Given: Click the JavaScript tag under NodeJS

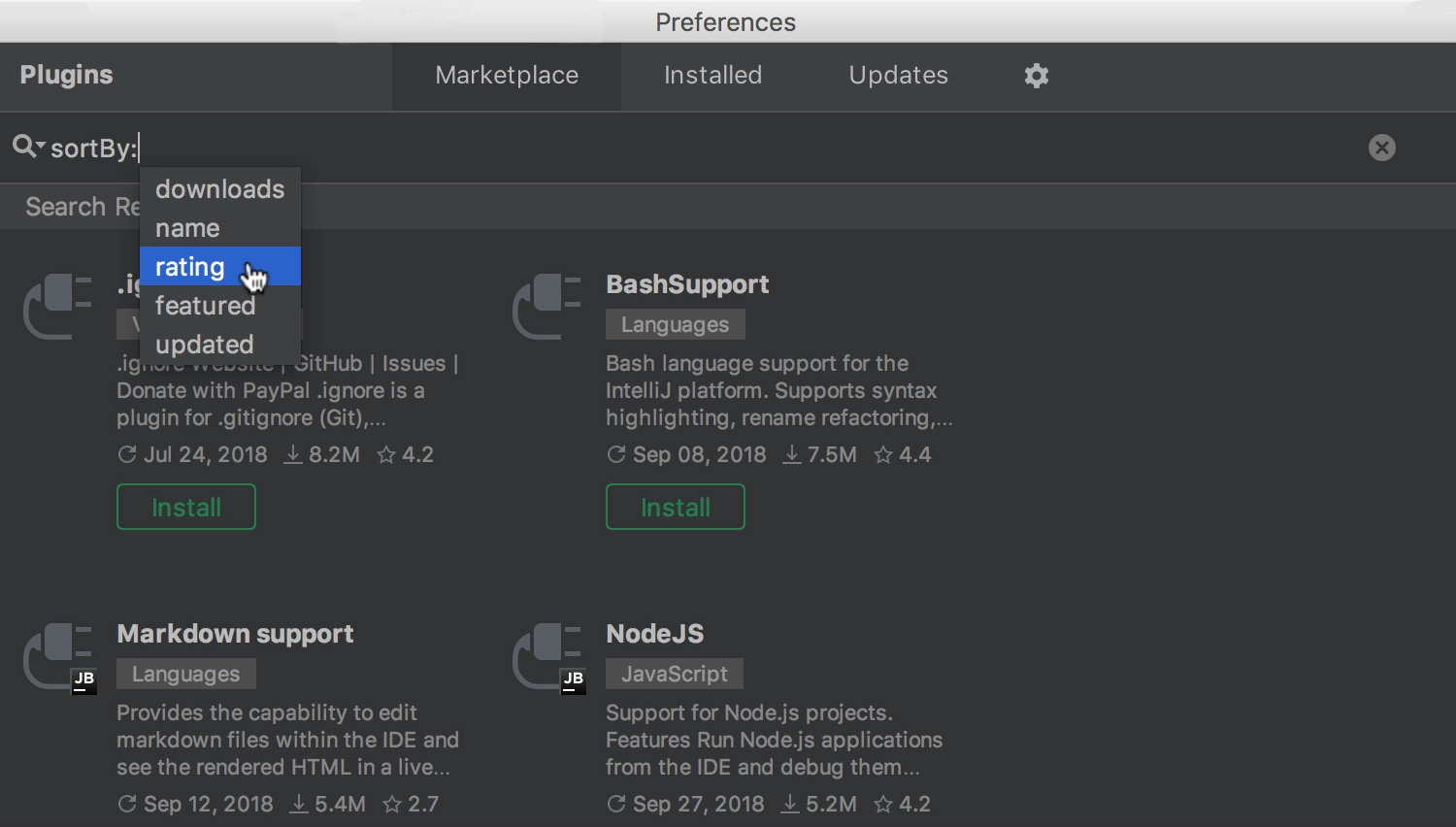Looking at the screenshot, I should (x=675, y=674).
